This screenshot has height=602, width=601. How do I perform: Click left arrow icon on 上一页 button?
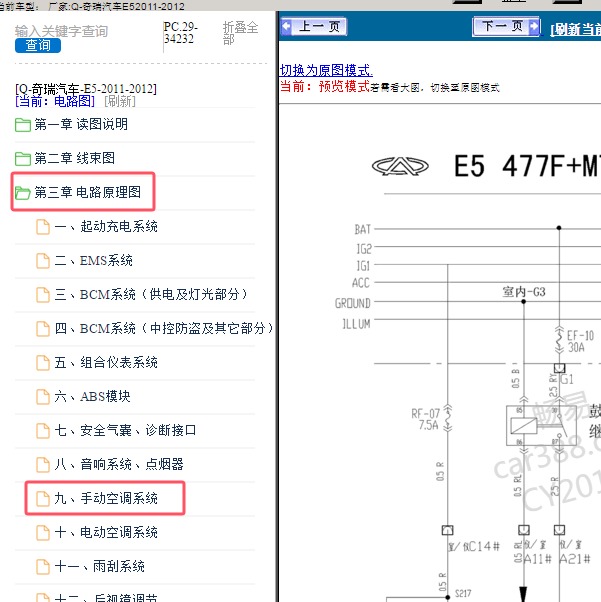coord(286,26)
